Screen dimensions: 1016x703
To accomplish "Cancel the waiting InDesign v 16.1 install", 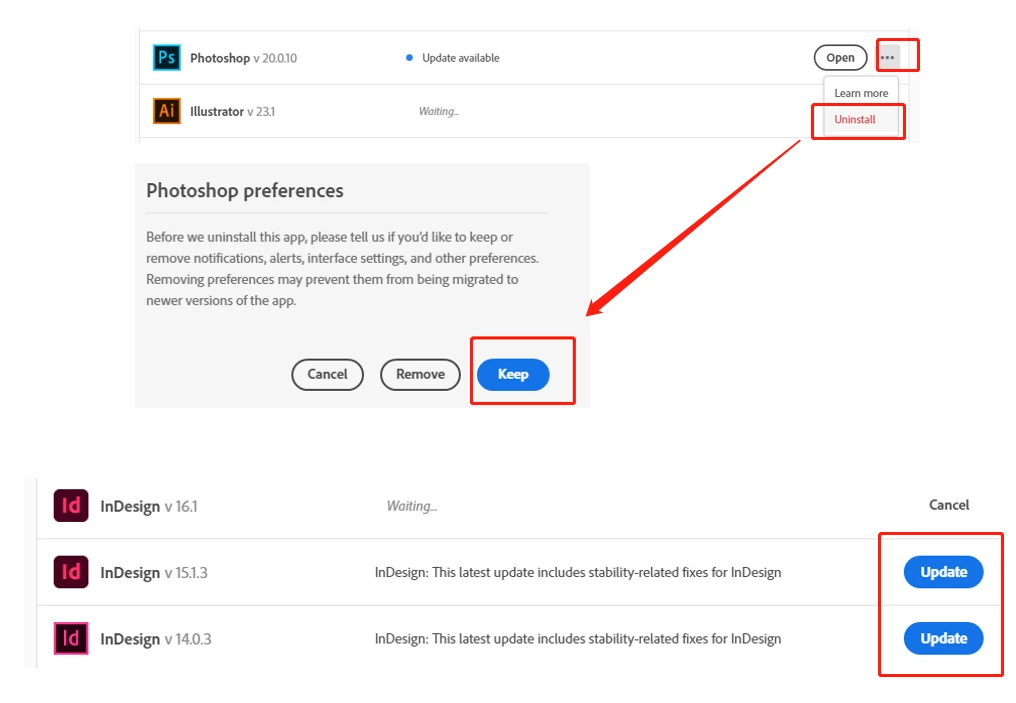I will 949,505.
